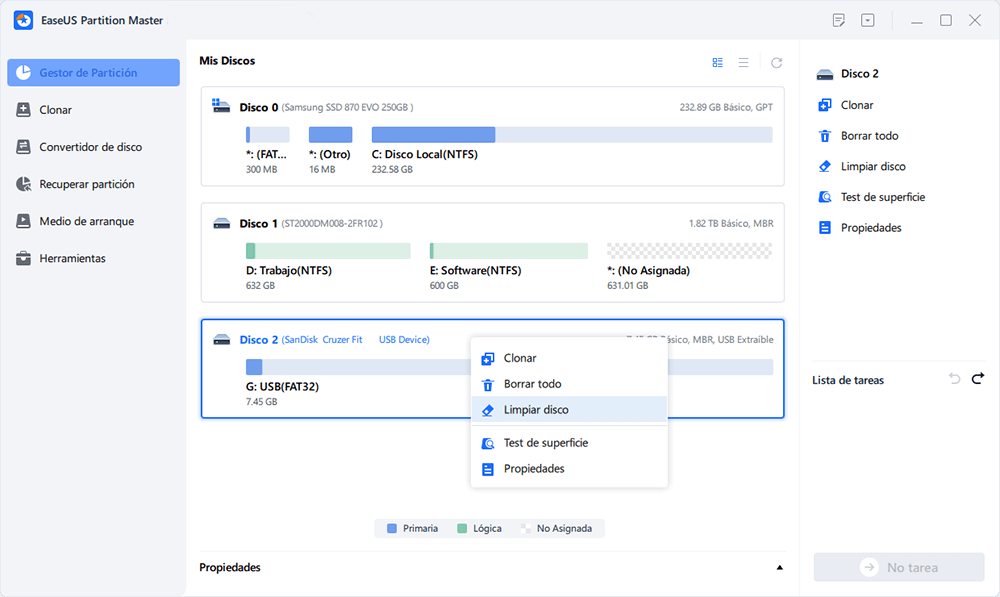Screen dimensions: 1000x597
Task: Open Medio de arranque section
Action: tap(93, 221)
